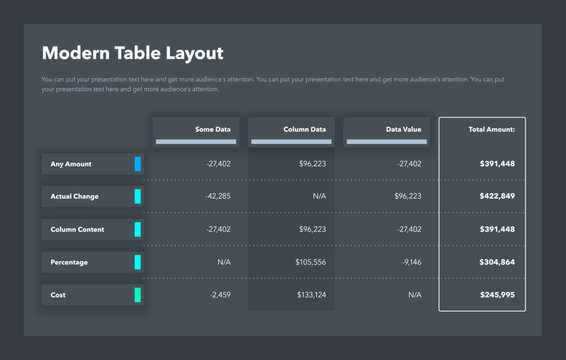Pick the green color marker on Cost row
The height and width of the screenshot is (360, 566).
(138, 295)
